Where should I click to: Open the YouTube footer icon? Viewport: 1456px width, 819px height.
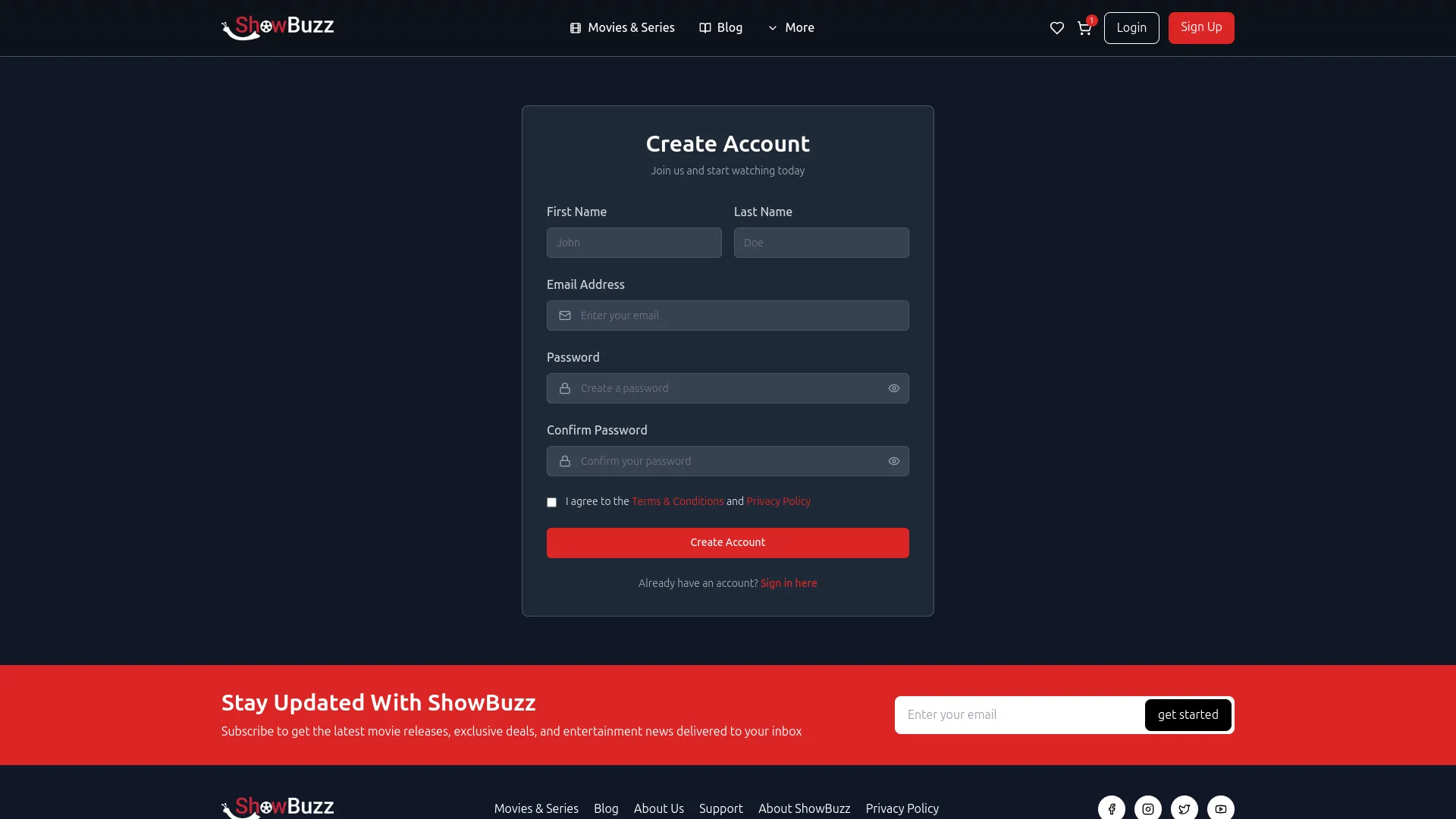point(1221,808)
